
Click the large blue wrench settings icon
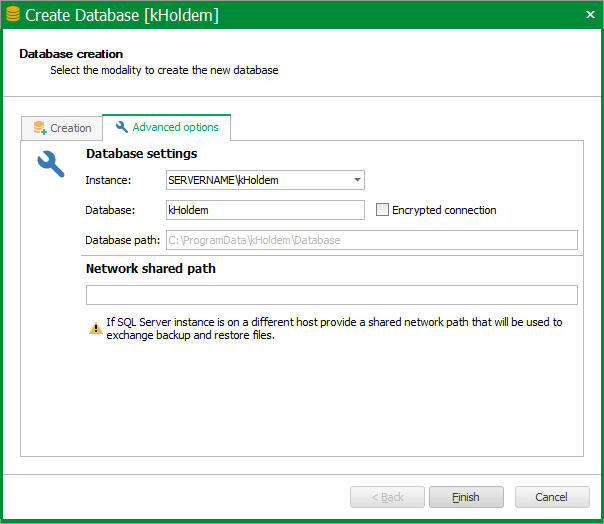click(x=51, y=164)
